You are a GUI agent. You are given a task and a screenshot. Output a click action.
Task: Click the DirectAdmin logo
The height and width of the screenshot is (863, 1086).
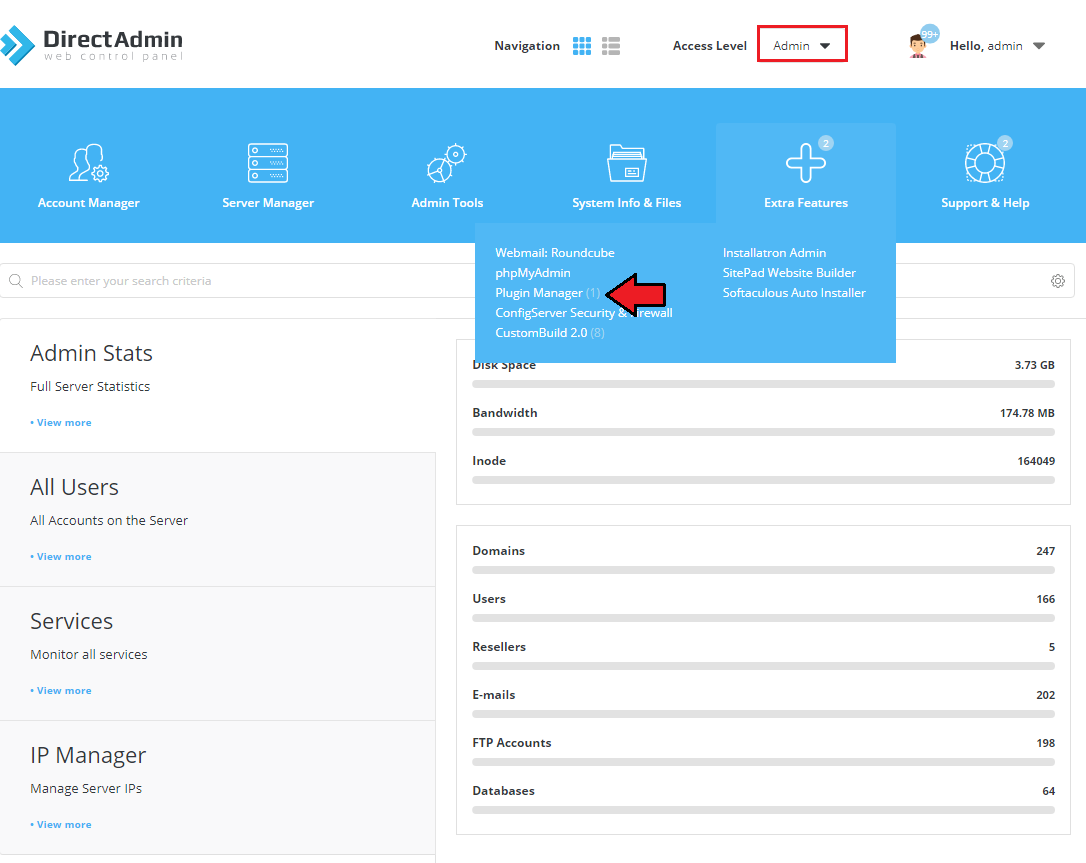coord(92,46)
